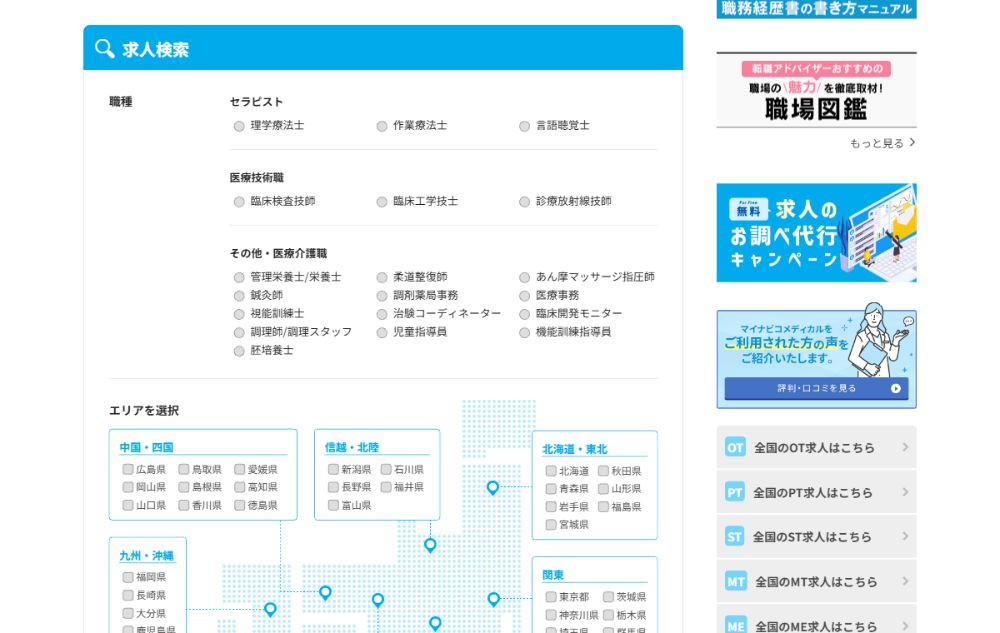
Task: Tick the 岡山県 checkbox
Action: [128, 487]
